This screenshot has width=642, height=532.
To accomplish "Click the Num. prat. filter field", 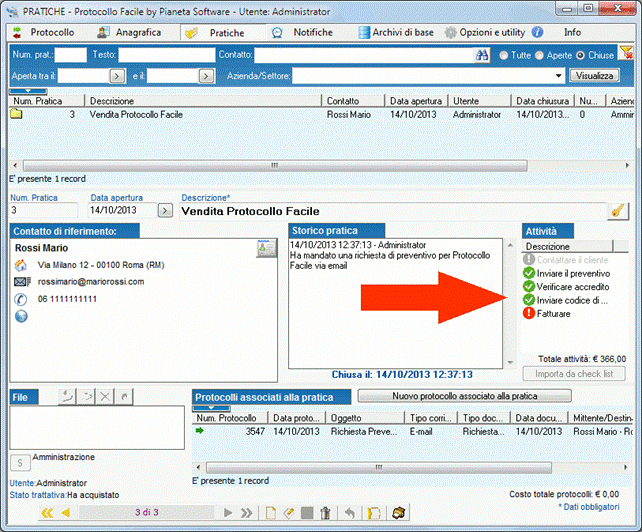I will click(70, 55).
